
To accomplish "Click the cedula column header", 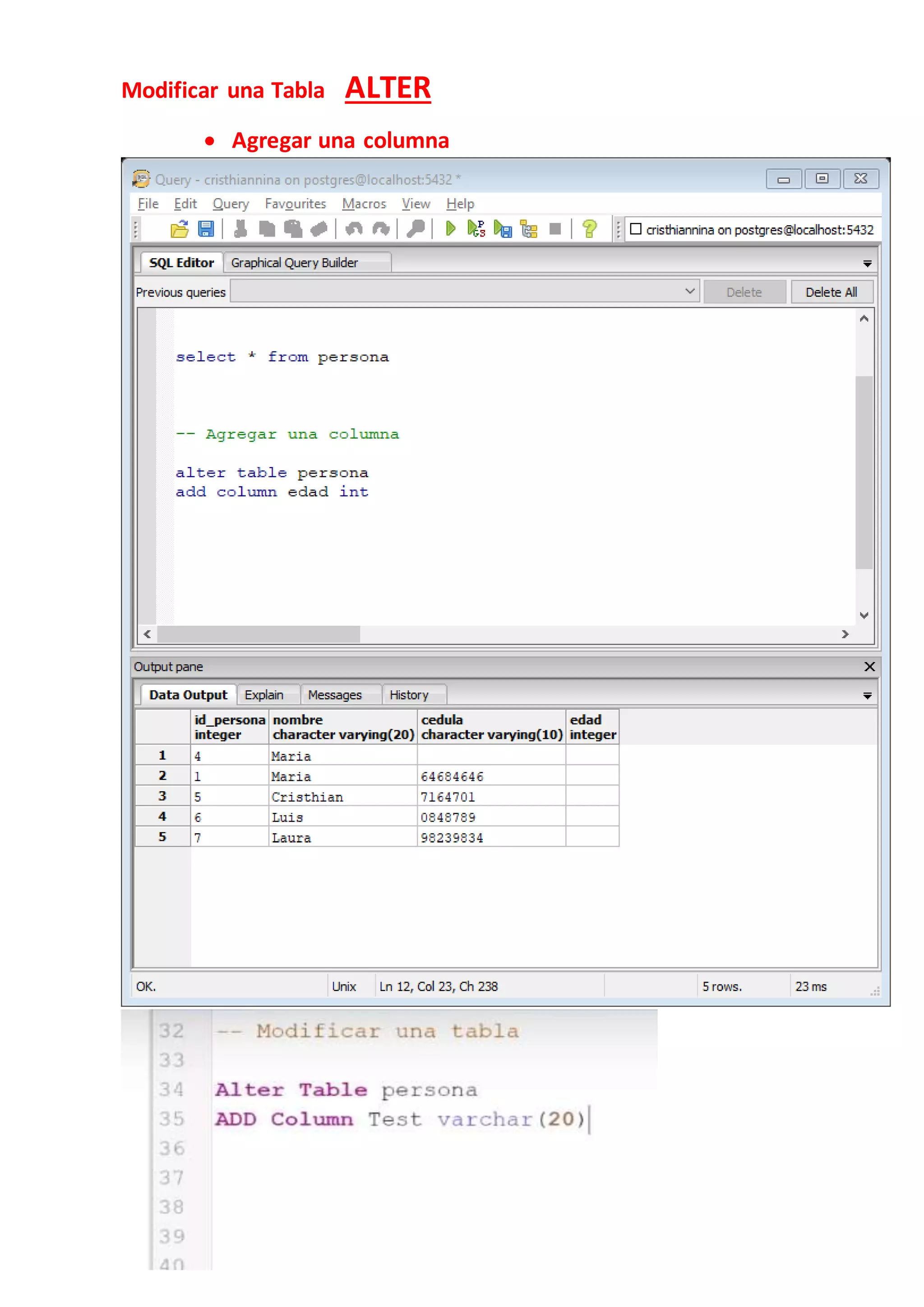I will point(492,727).
